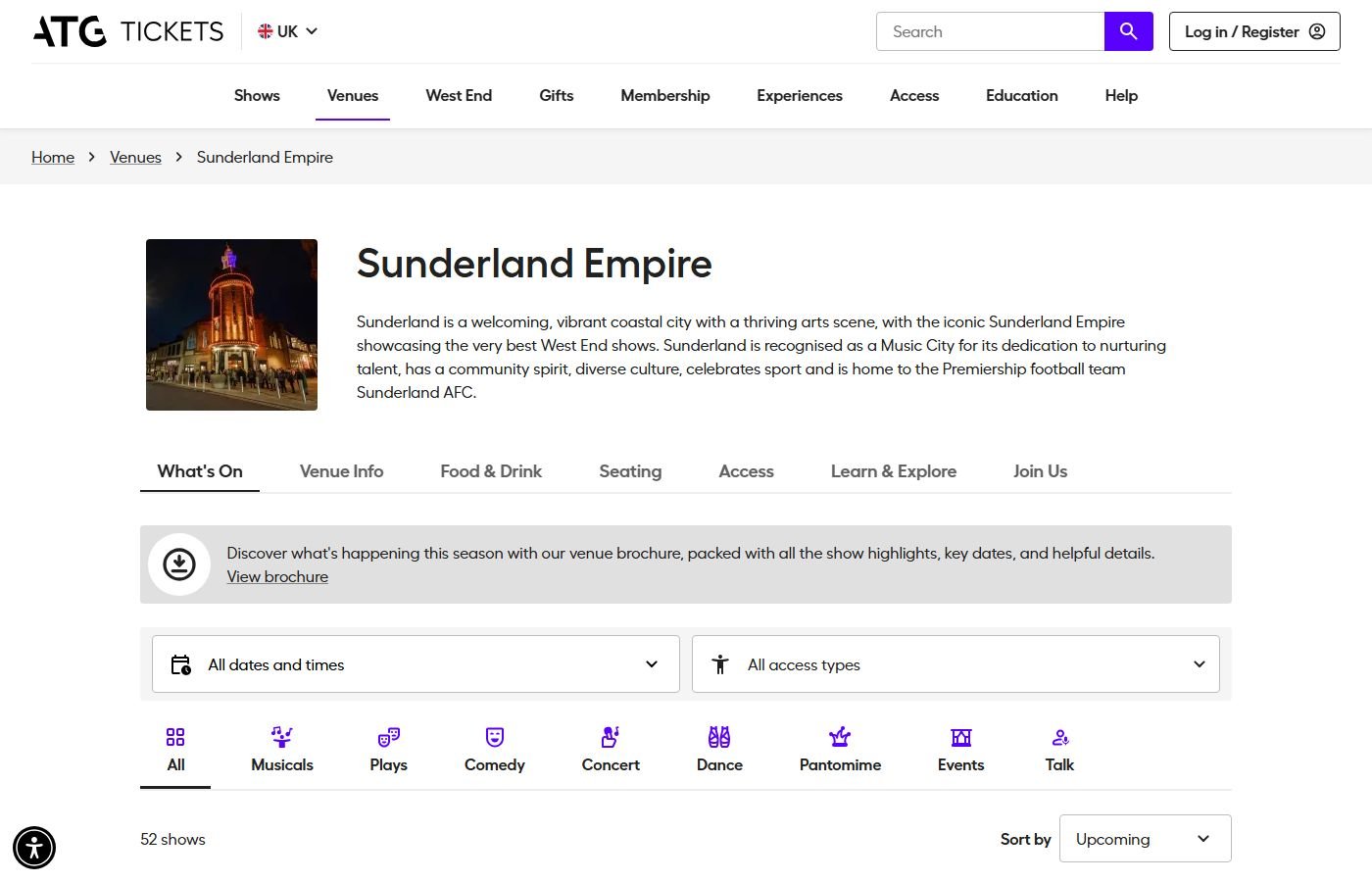Switch to the Venue Info tab

341,471
